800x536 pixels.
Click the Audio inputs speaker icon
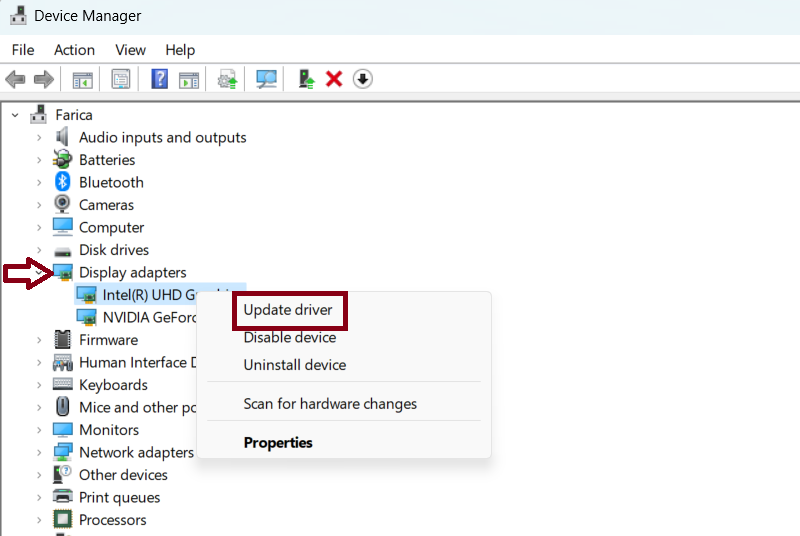[62, 137]
